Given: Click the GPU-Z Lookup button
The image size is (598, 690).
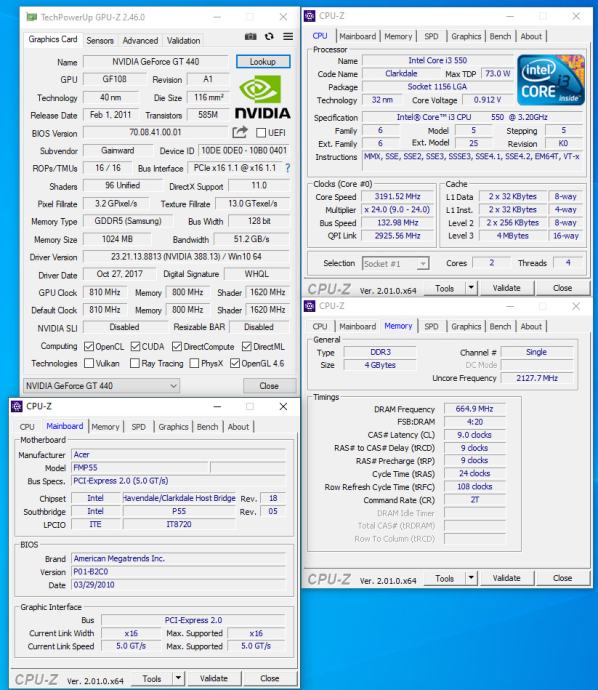Looking at the screenshot, I should pyautogui.click(x=263, y=62).
